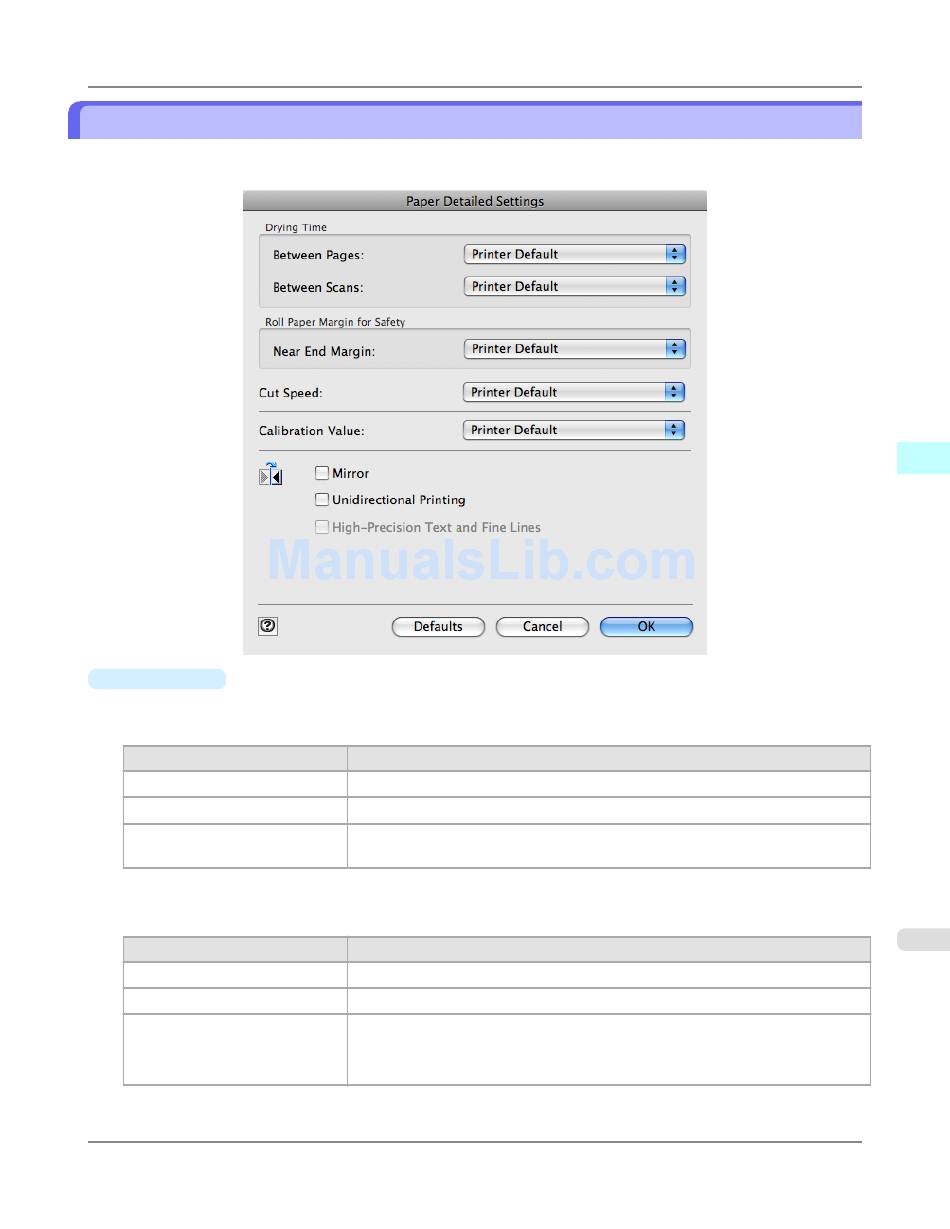Open the Between Scans dropdown

pos(575,286)
